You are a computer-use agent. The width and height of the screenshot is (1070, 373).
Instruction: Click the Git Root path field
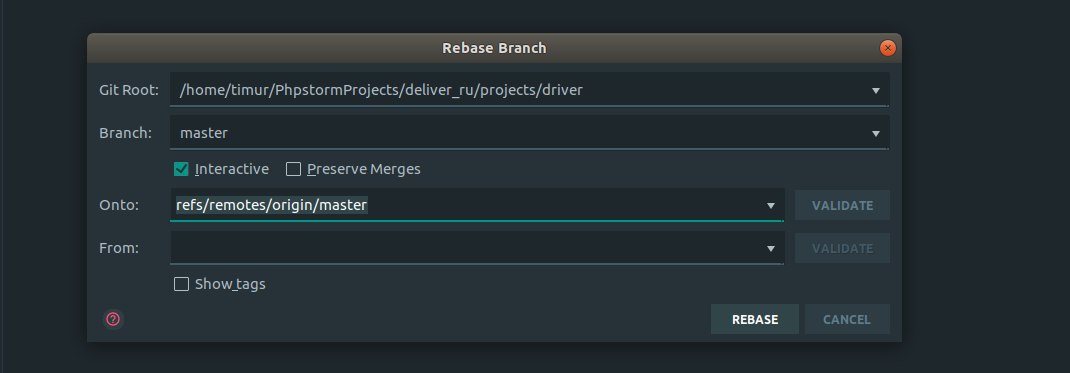click(529, 90)
